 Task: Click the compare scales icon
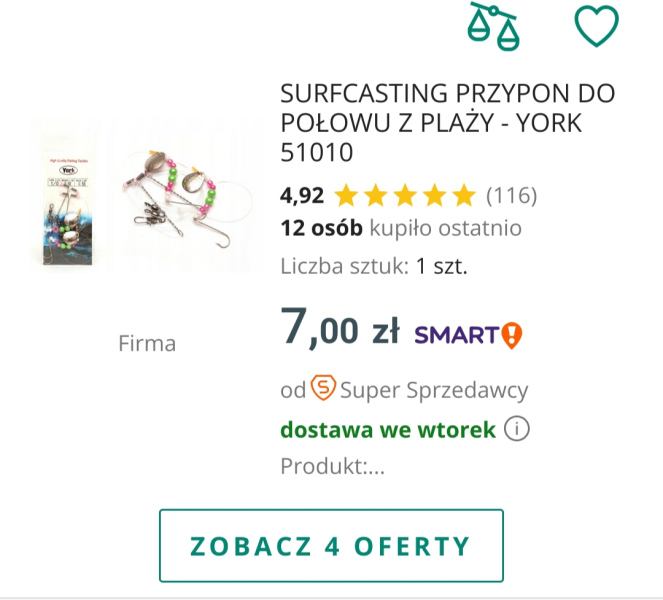pyautogui.click(x=494, y=26)
